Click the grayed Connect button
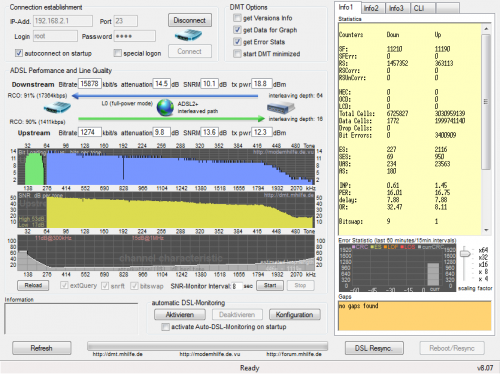This screenshot has height=374, width=500. (x=190, y=51)
